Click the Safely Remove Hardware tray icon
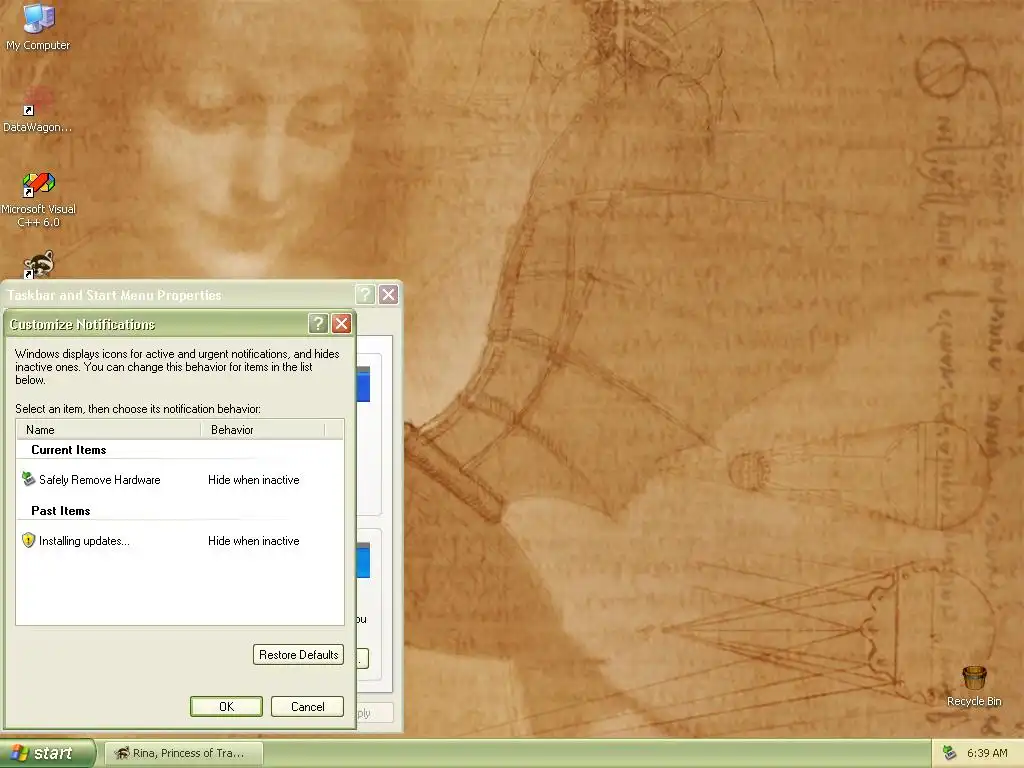The width and height of the screenshot is (1024, 768). tap(950, 753)
